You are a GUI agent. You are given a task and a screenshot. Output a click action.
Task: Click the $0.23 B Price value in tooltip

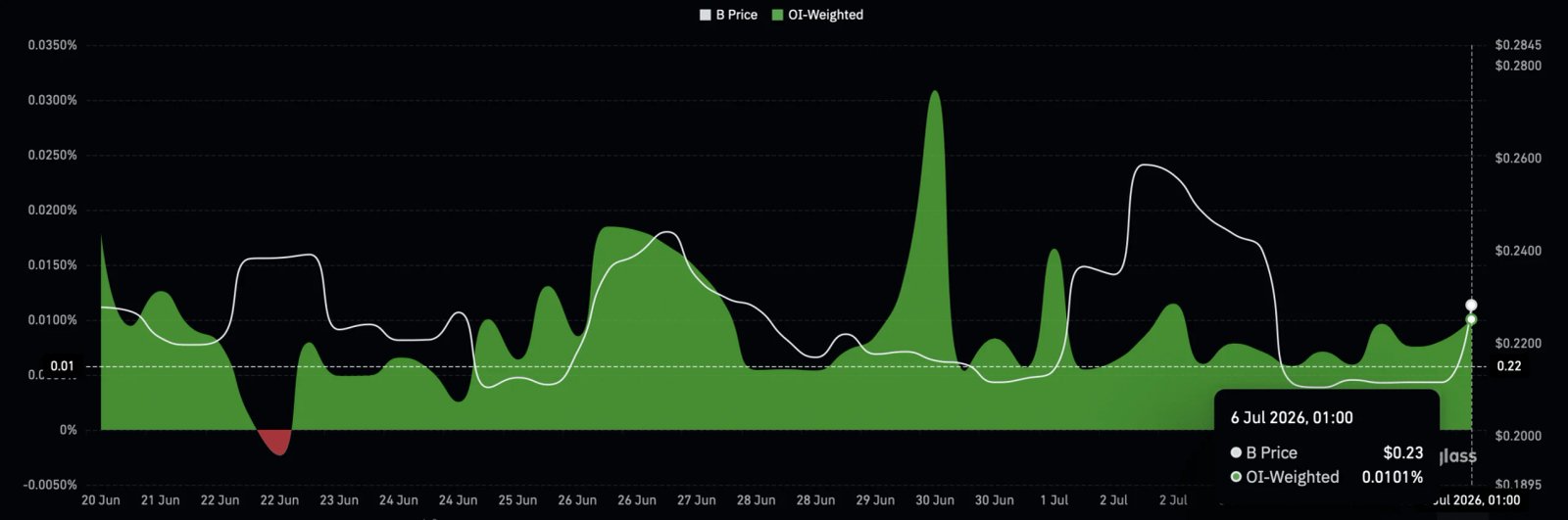pos(1402,452)
